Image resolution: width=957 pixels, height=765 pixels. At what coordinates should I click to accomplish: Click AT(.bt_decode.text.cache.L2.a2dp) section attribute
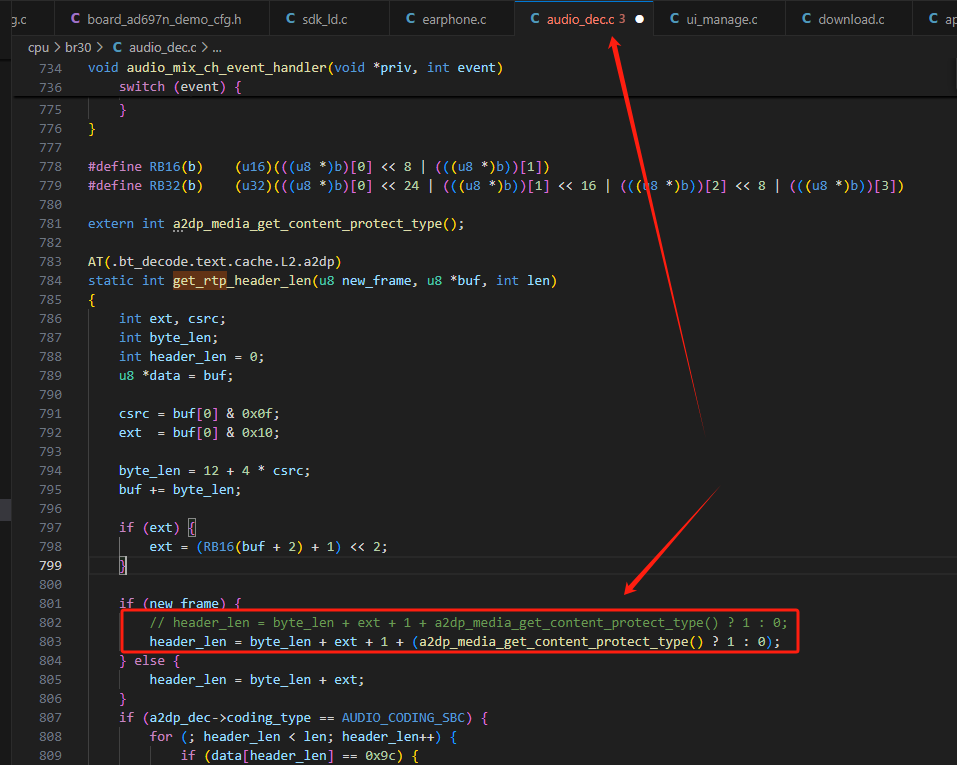tap(214, 262)
